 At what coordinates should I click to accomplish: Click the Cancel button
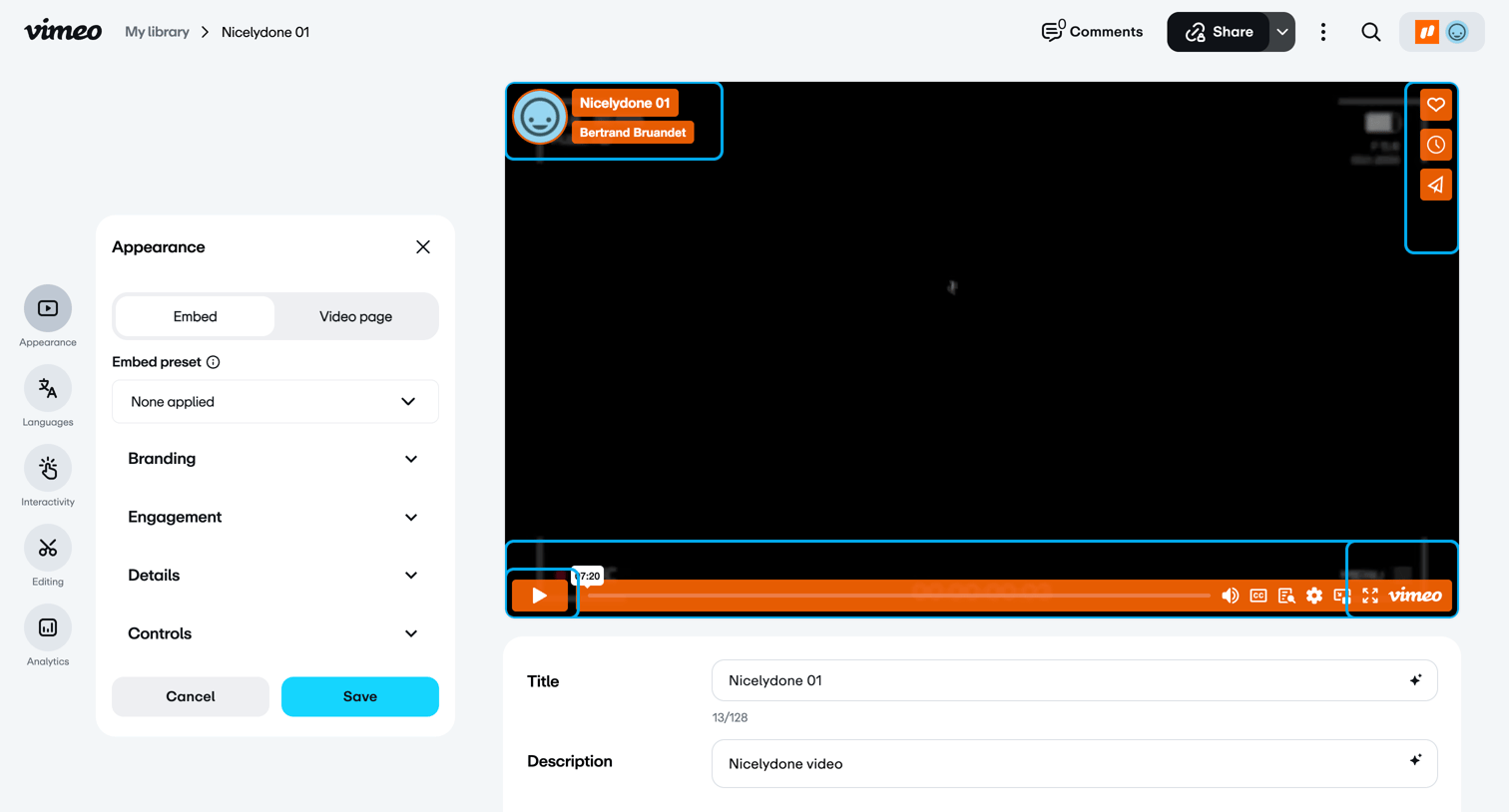pos(190,696)
